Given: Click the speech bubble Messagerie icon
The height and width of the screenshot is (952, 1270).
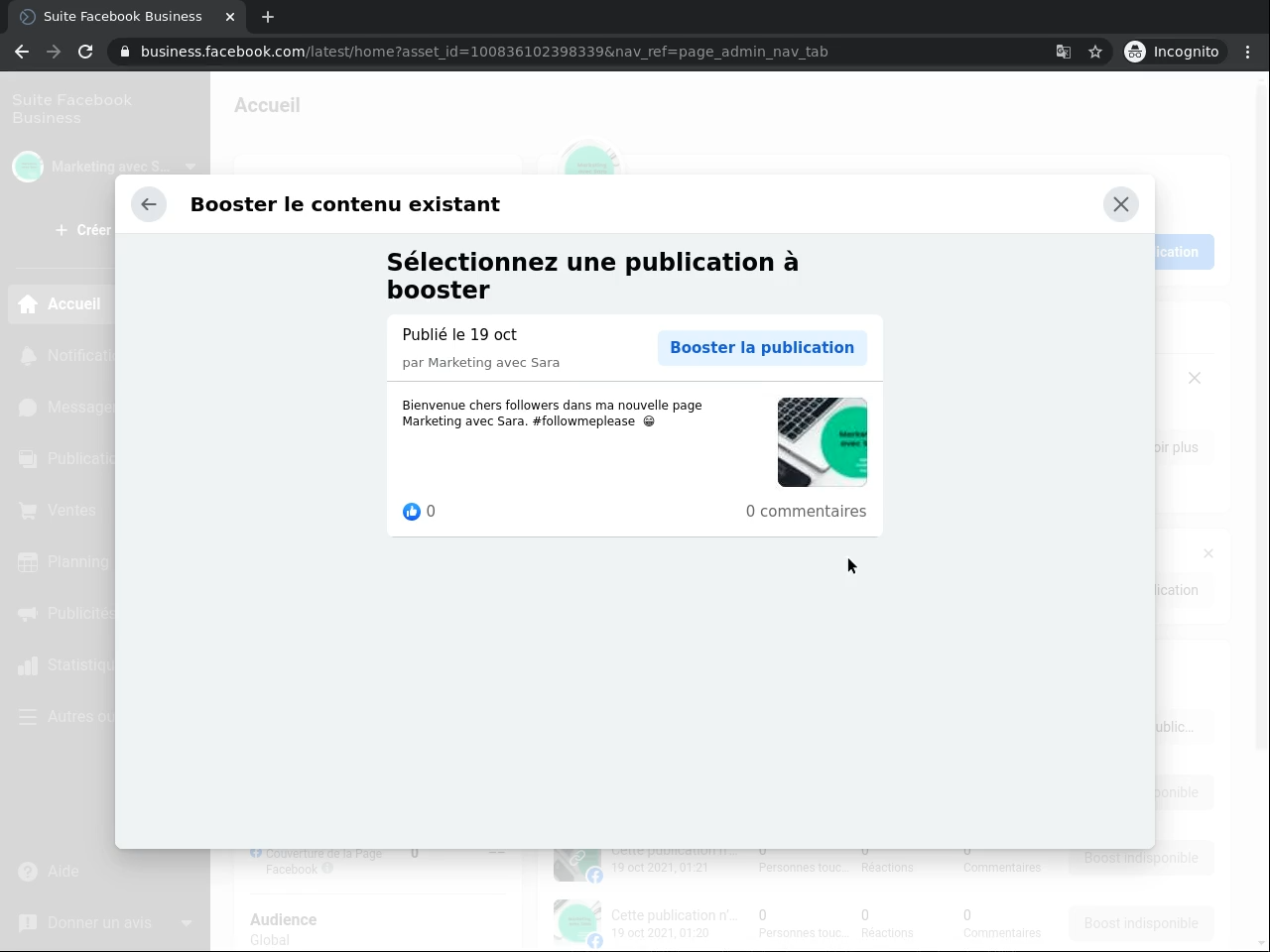Looking at the screenshot, I should point(28,408).
